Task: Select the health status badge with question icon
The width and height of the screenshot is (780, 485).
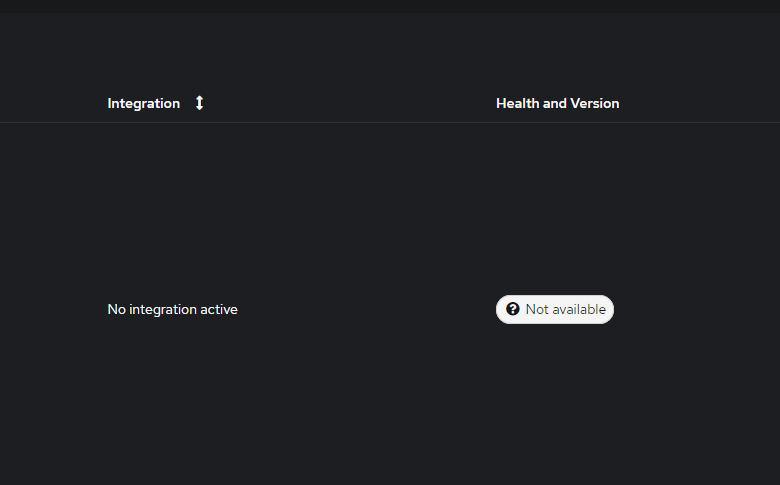Action: click(555, 309)
